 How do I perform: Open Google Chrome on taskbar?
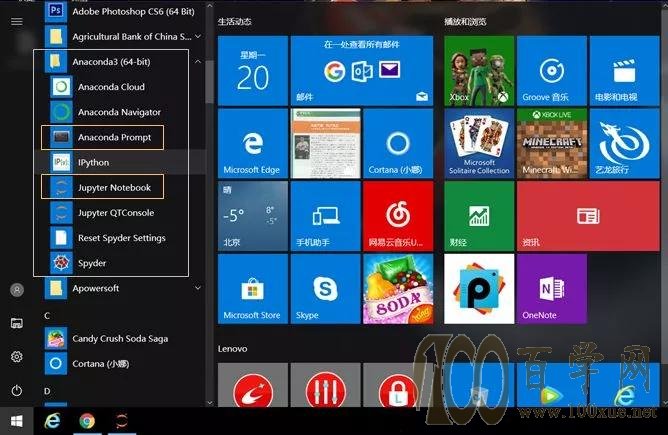point(87,421)
